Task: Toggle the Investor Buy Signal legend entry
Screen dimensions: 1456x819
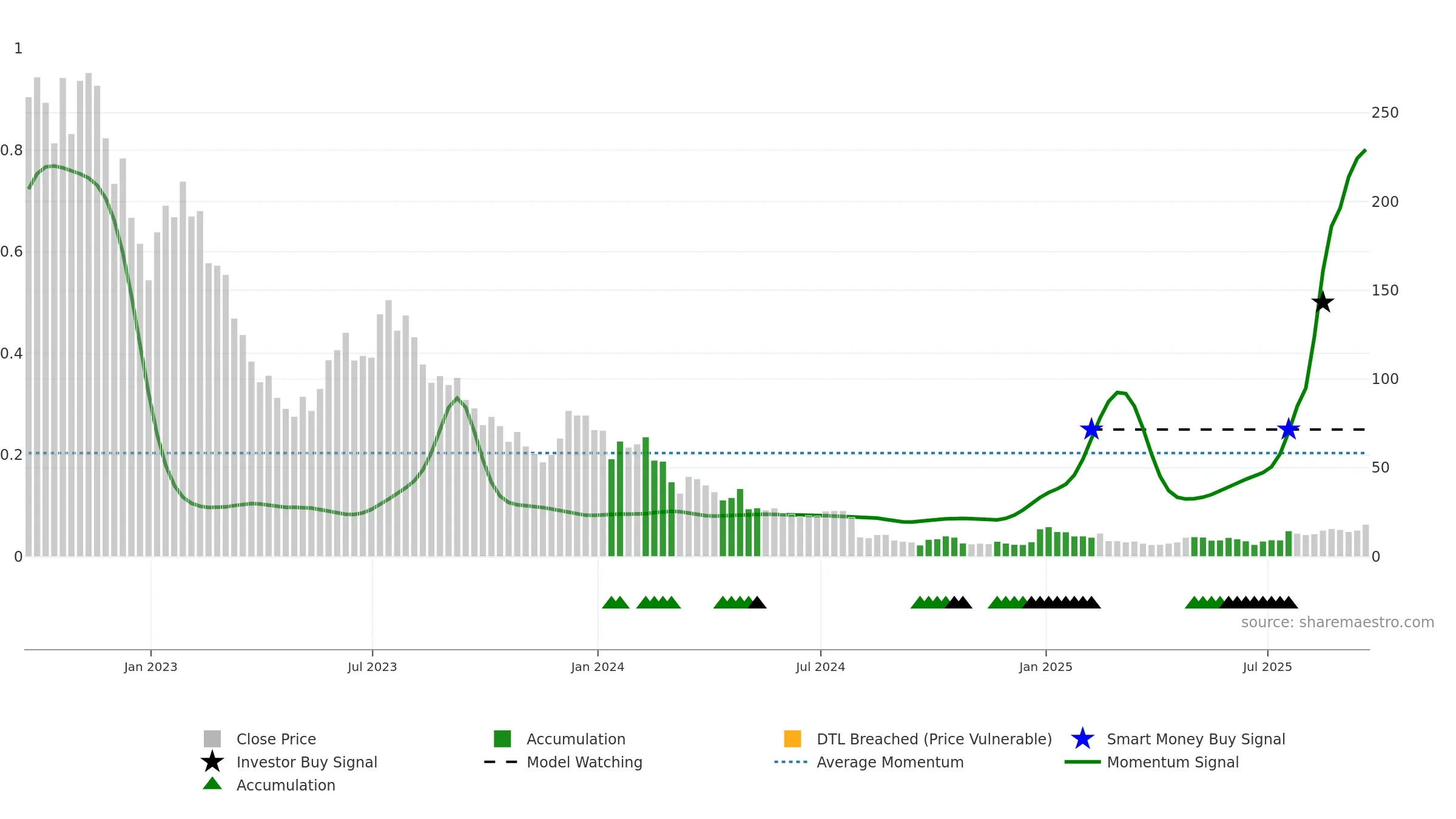Action: click(289, 762)
